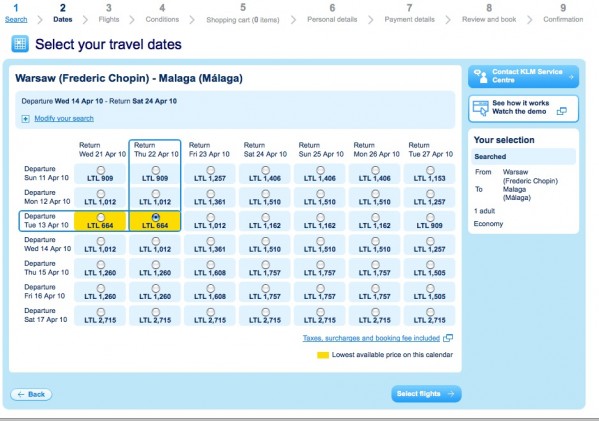Click the Departure Sun 11 Apr 10 row label
The height and width of the screenshot is (421, 599).
click(x=46, y=173)
